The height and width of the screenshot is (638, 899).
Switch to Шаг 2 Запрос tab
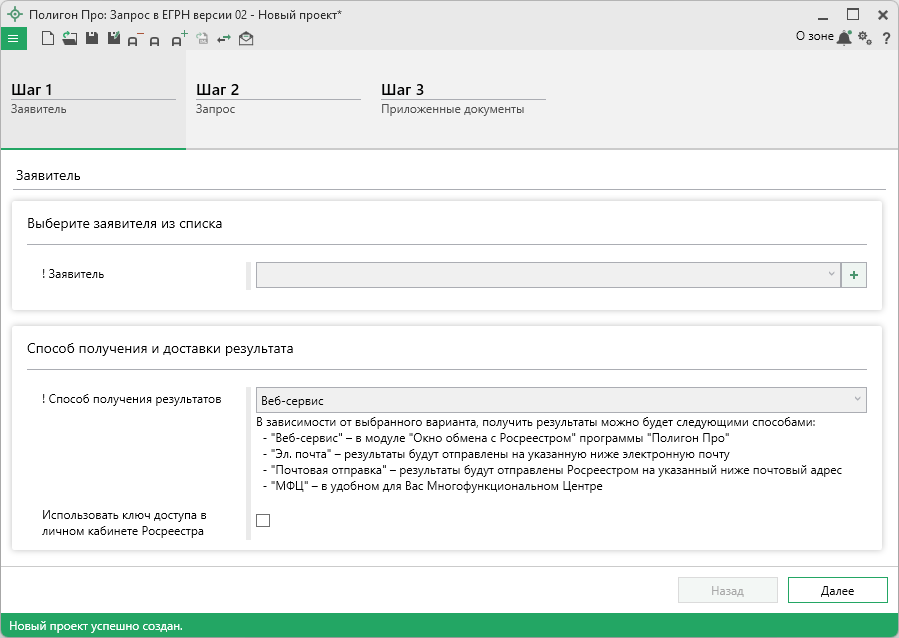pos(277,99)
